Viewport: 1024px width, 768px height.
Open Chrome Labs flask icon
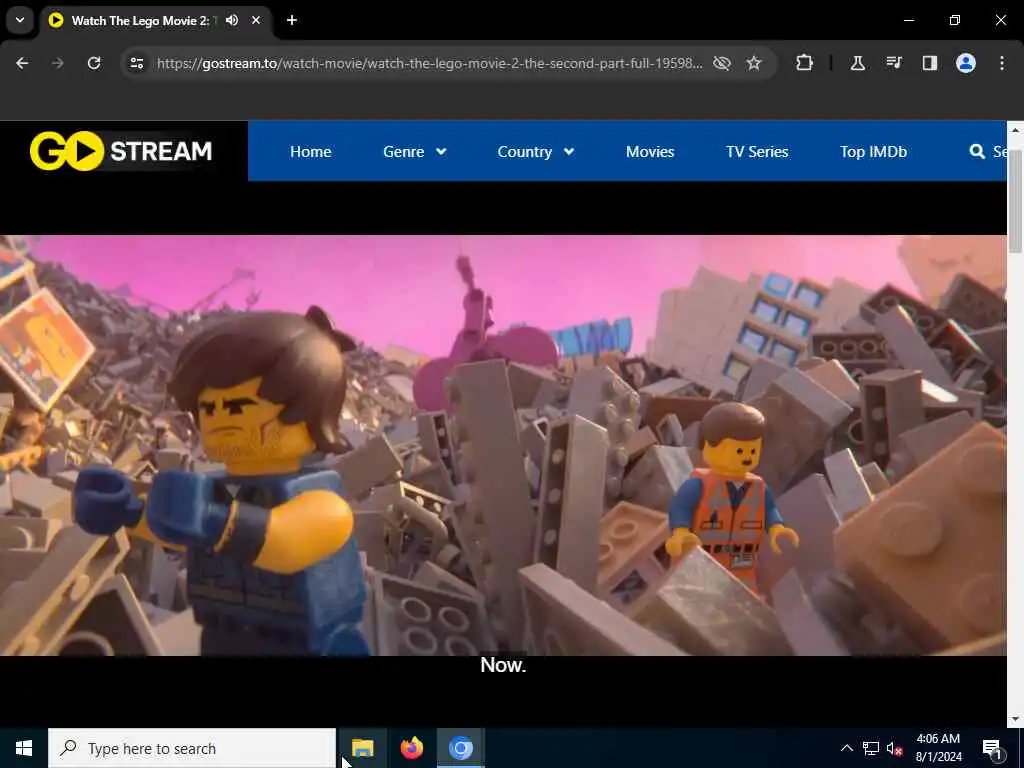pos(857,63)
